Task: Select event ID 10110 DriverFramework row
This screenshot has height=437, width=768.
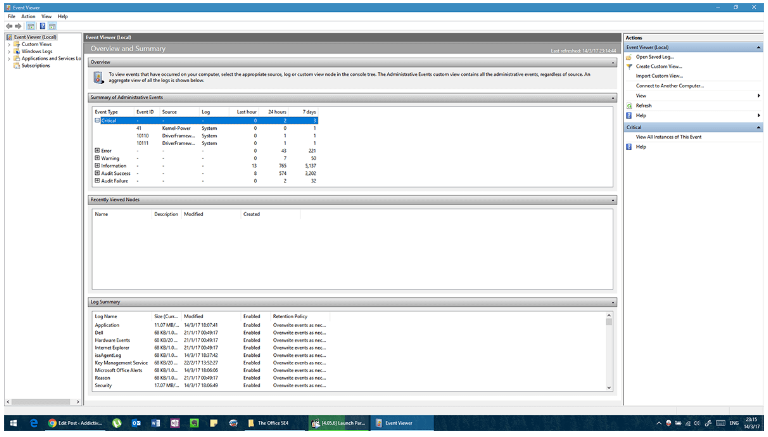Action: (x=206, y=136)
